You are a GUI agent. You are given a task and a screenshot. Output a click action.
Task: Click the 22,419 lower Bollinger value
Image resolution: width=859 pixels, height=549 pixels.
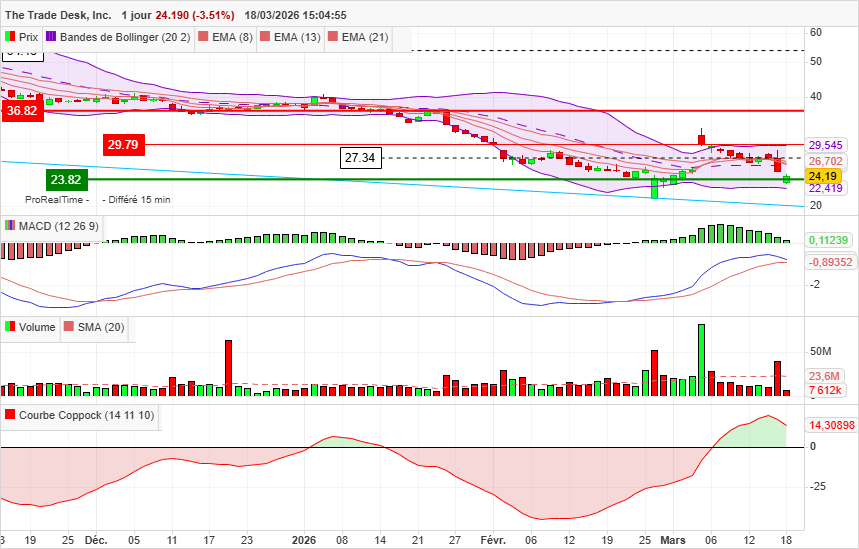[x=826, y=188]
